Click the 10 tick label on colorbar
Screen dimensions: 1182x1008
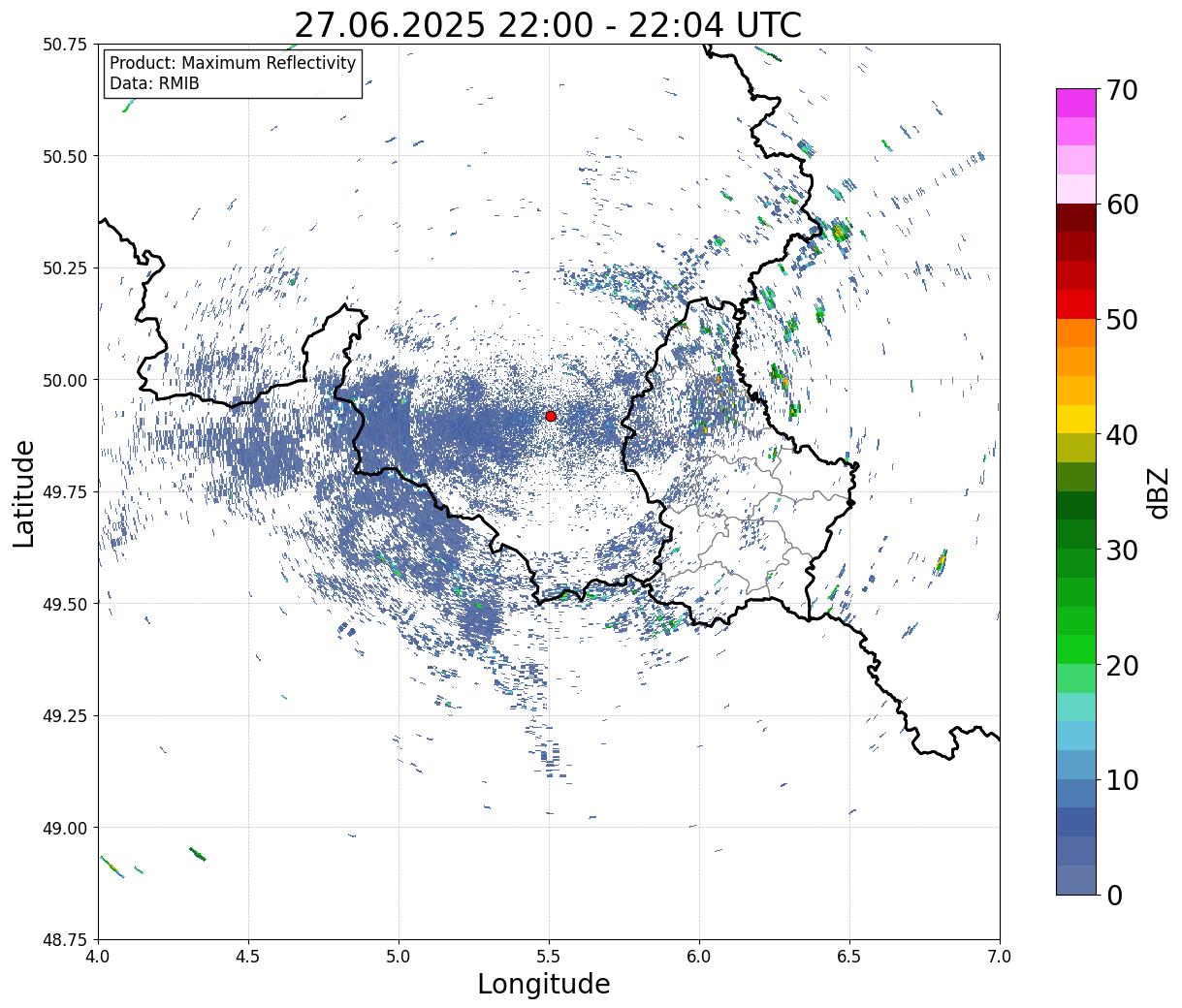point(1122,779)
